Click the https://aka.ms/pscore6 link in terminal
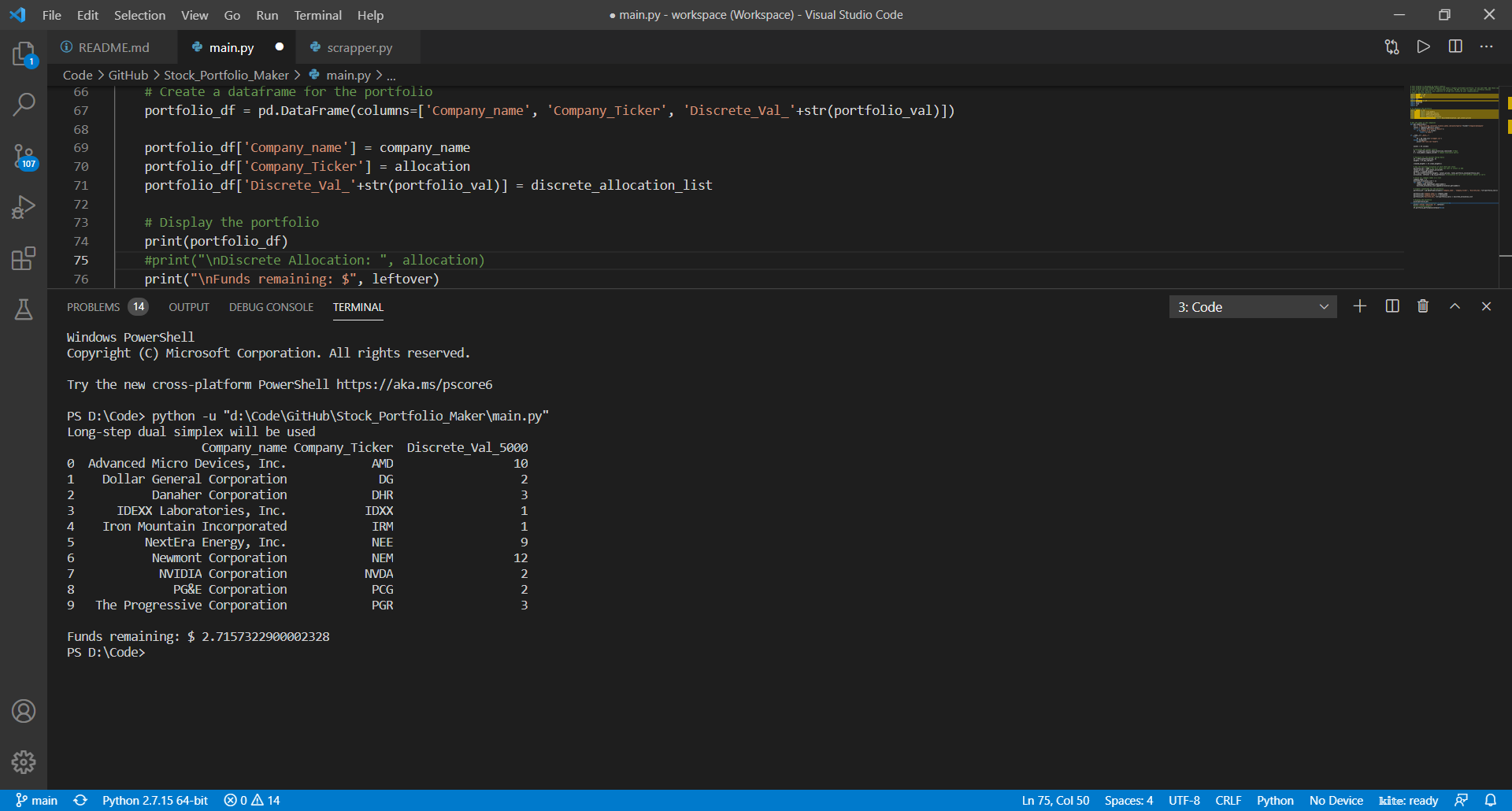Screen dimensions: 1512x811 pyautogui.click(x=414, y=384)
